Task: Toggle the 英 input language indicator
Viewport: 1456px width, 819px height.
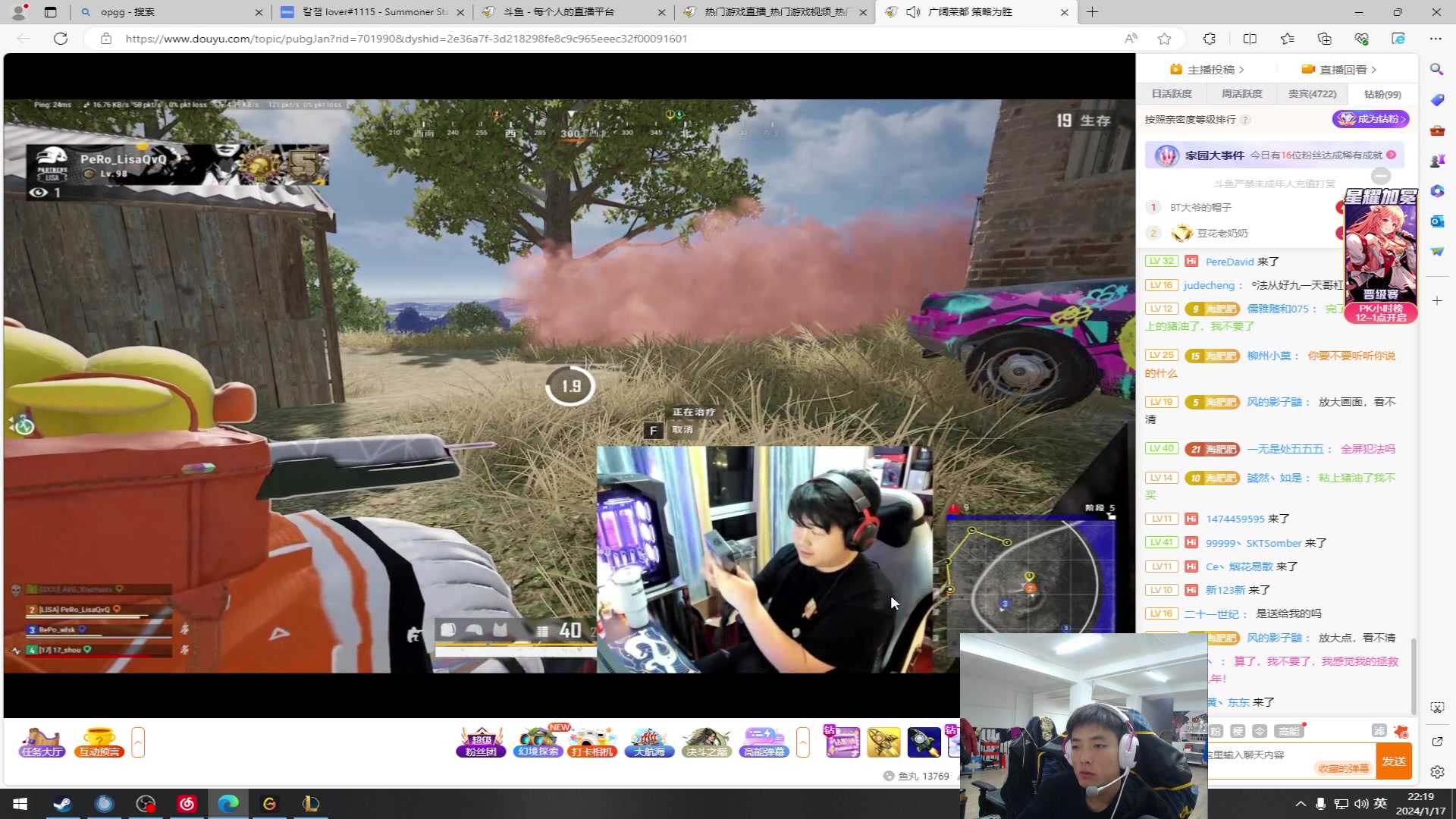Action: coord(1380,804)
